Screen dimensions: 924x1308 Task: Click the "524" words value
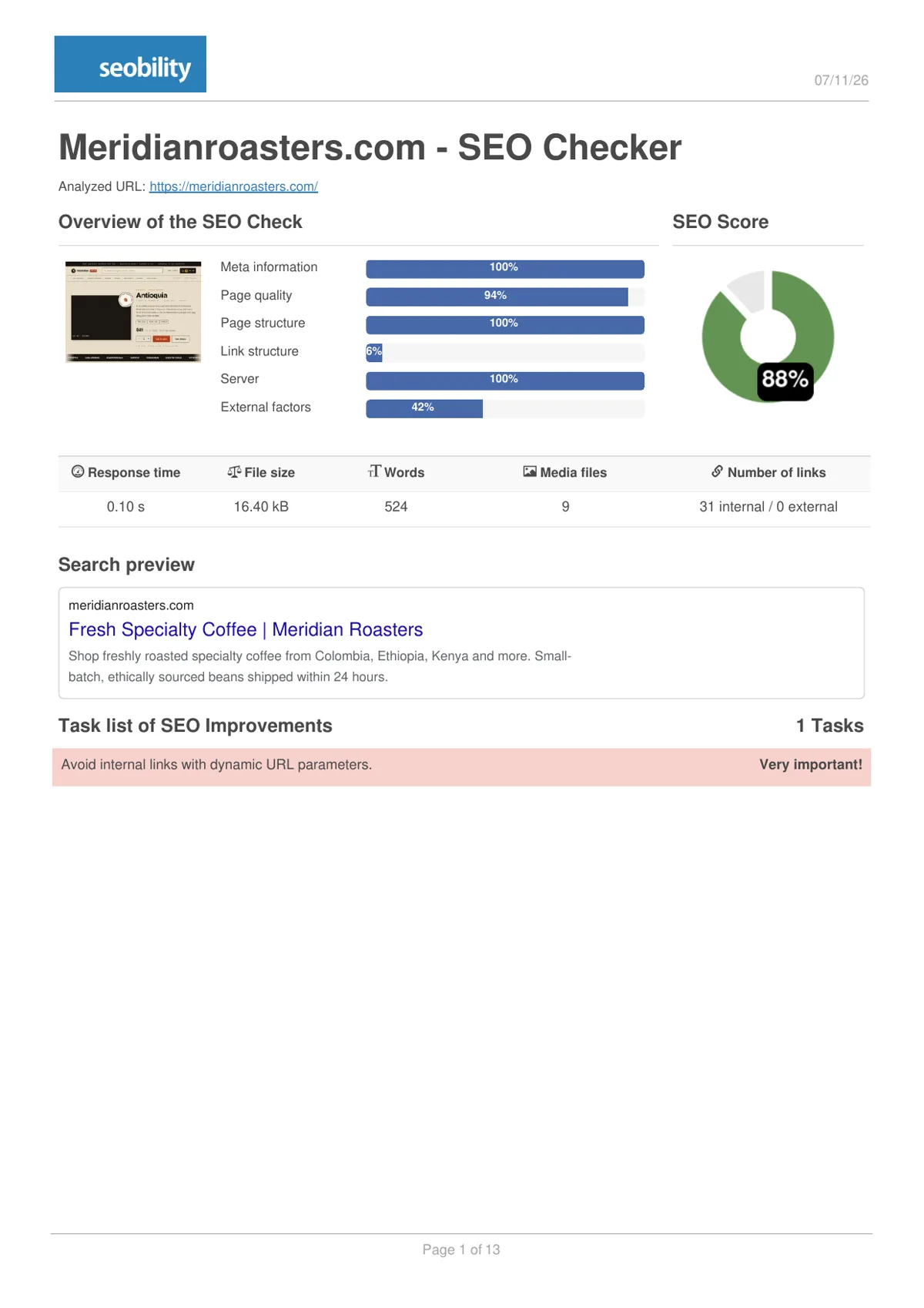(396, 507)
